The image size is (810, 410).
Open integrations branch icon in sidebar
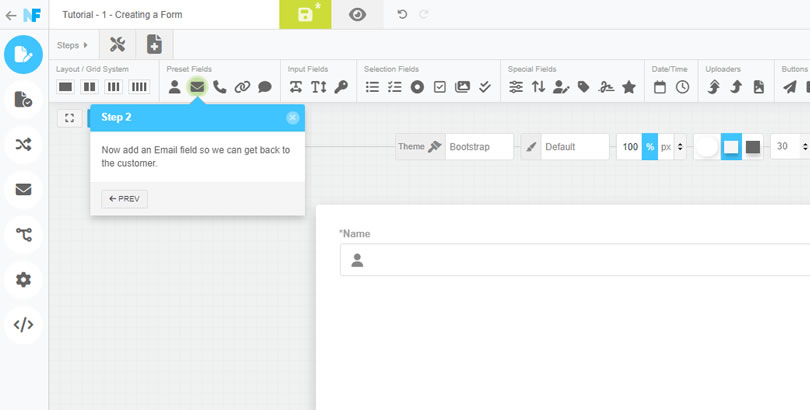pyautogui.click(x=23, y=235)
